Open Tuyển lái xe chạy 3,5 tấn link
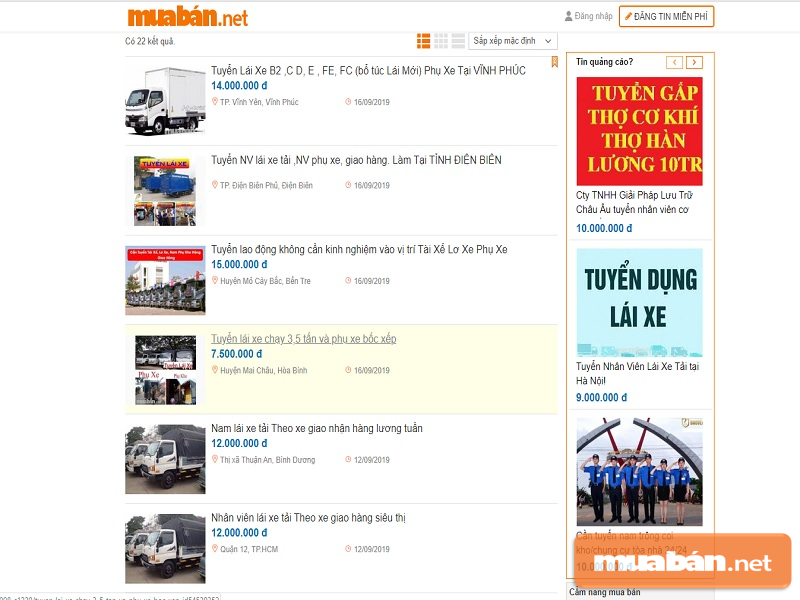 (304, 339)
